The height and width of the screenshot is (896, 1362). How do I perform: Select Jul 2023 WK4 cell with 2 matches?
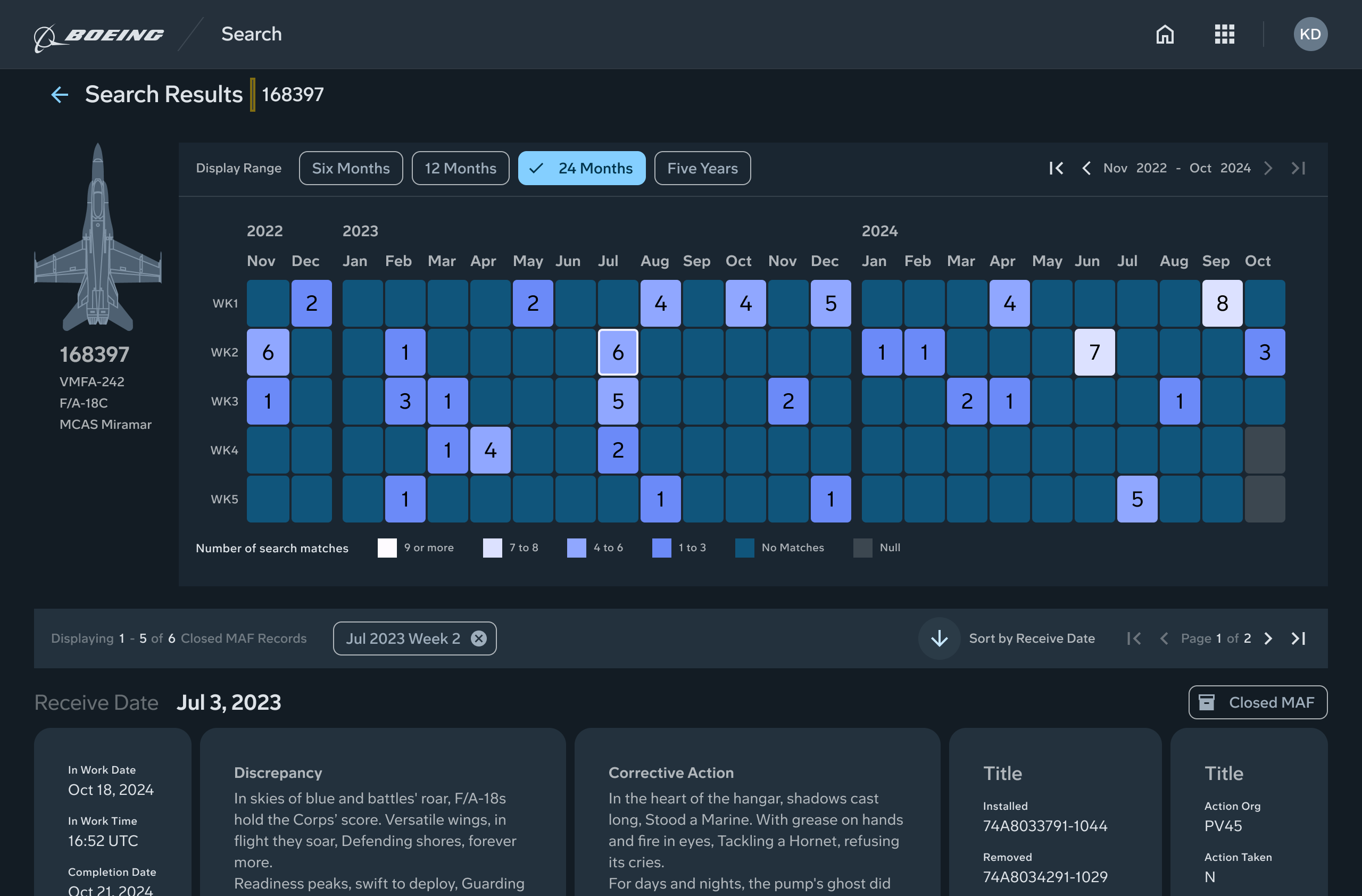click(618, 450)
